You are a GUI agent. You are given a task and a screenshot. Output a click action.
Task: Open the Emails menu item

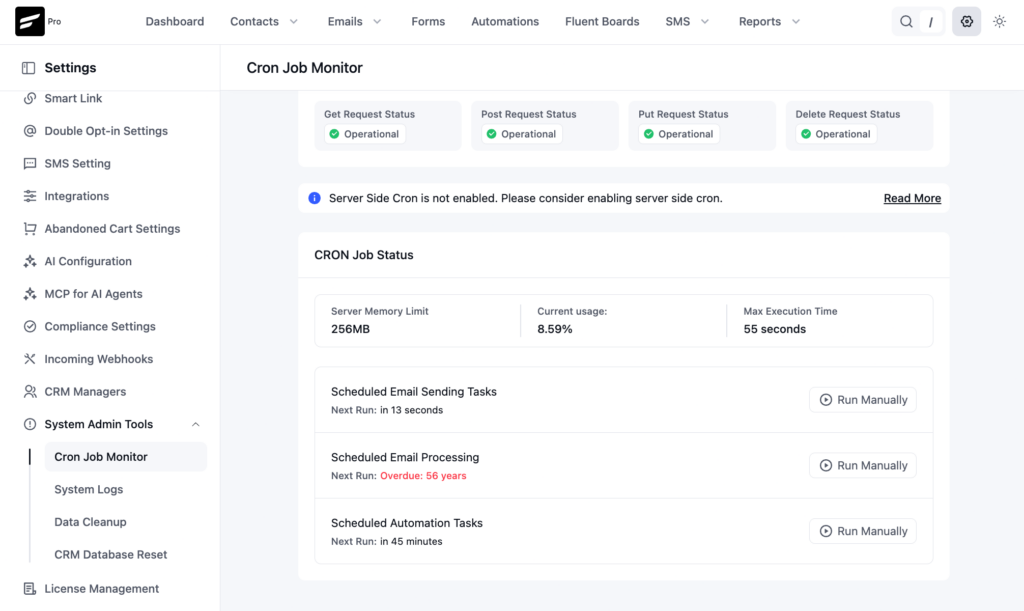(x=345, y=22)
